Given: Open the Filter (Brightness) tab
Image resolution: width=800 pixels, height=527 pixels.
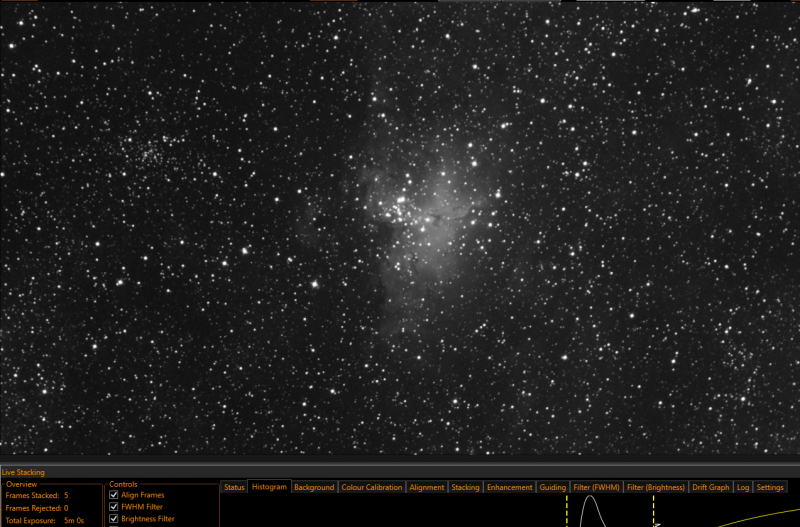Looking at the screenshot, I should click(x=656, y=487).
